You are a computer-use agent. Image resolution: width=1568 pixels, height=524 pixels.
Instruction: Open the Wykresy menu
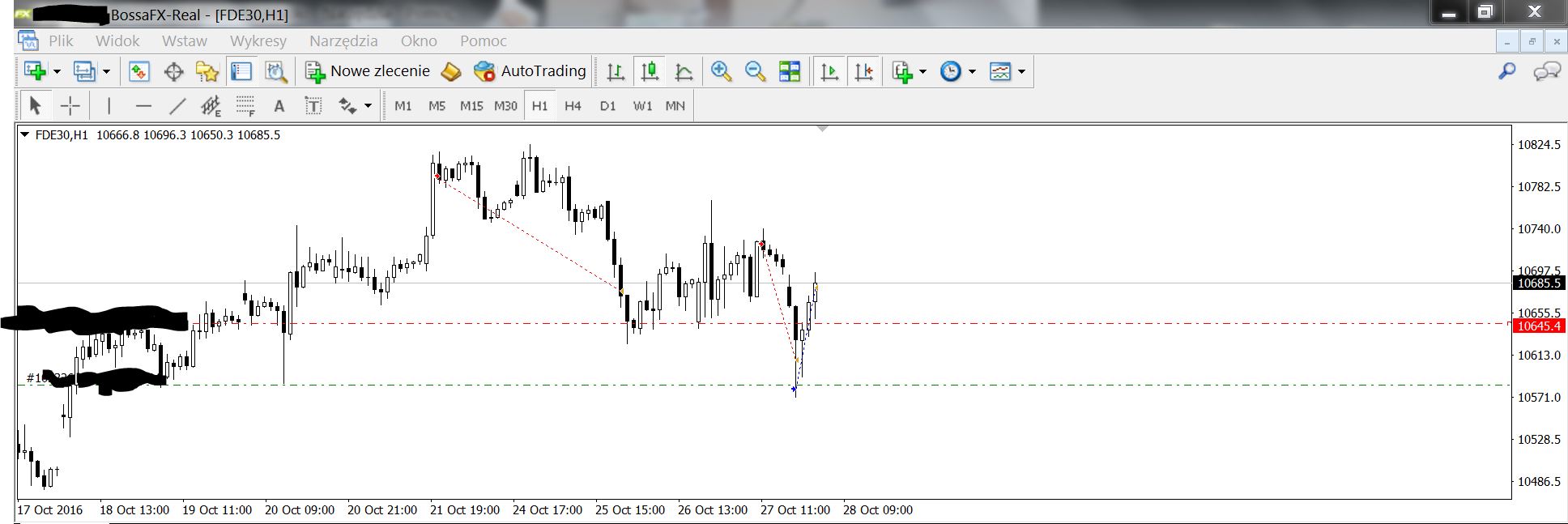click(258, 40)
